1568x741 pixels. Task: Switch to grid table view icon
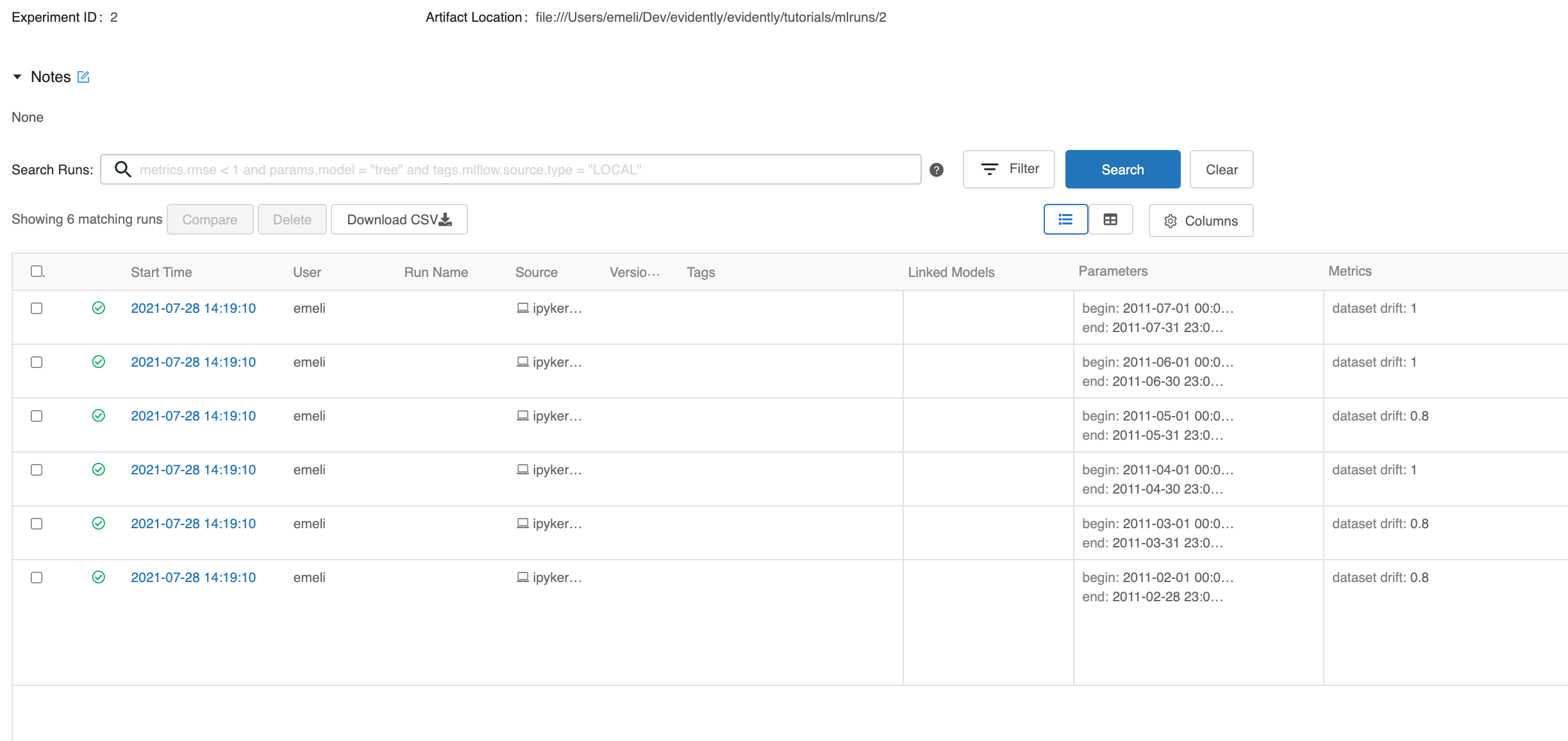coord(1110,220)
